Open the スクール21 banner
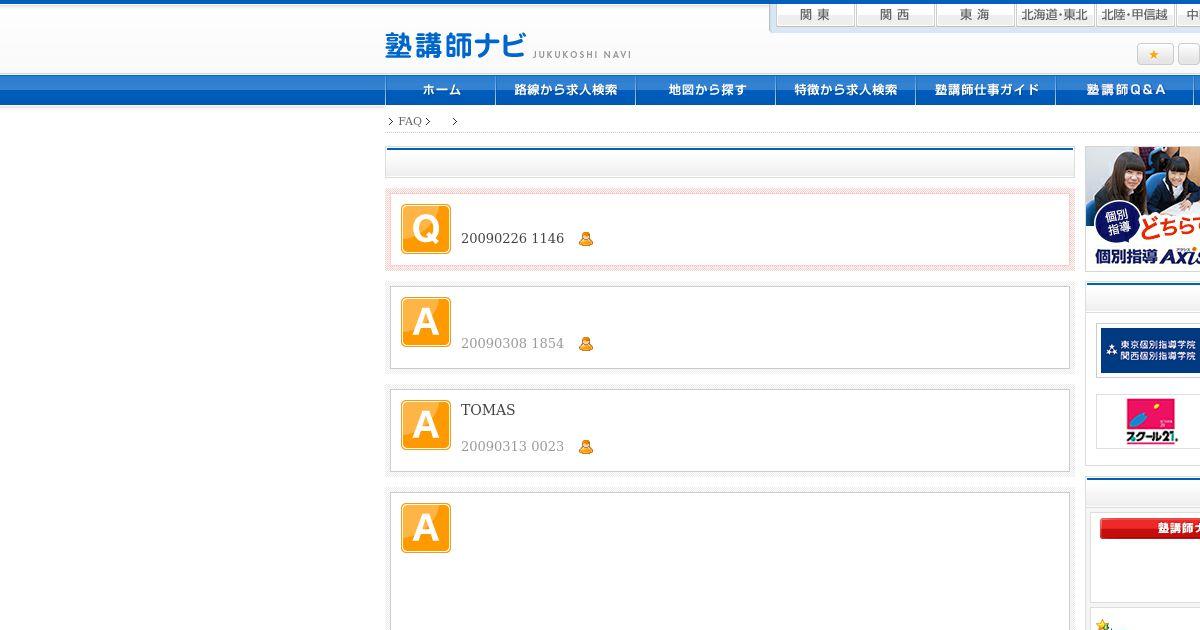1200x630 pixels. [x=1149, y=421]
